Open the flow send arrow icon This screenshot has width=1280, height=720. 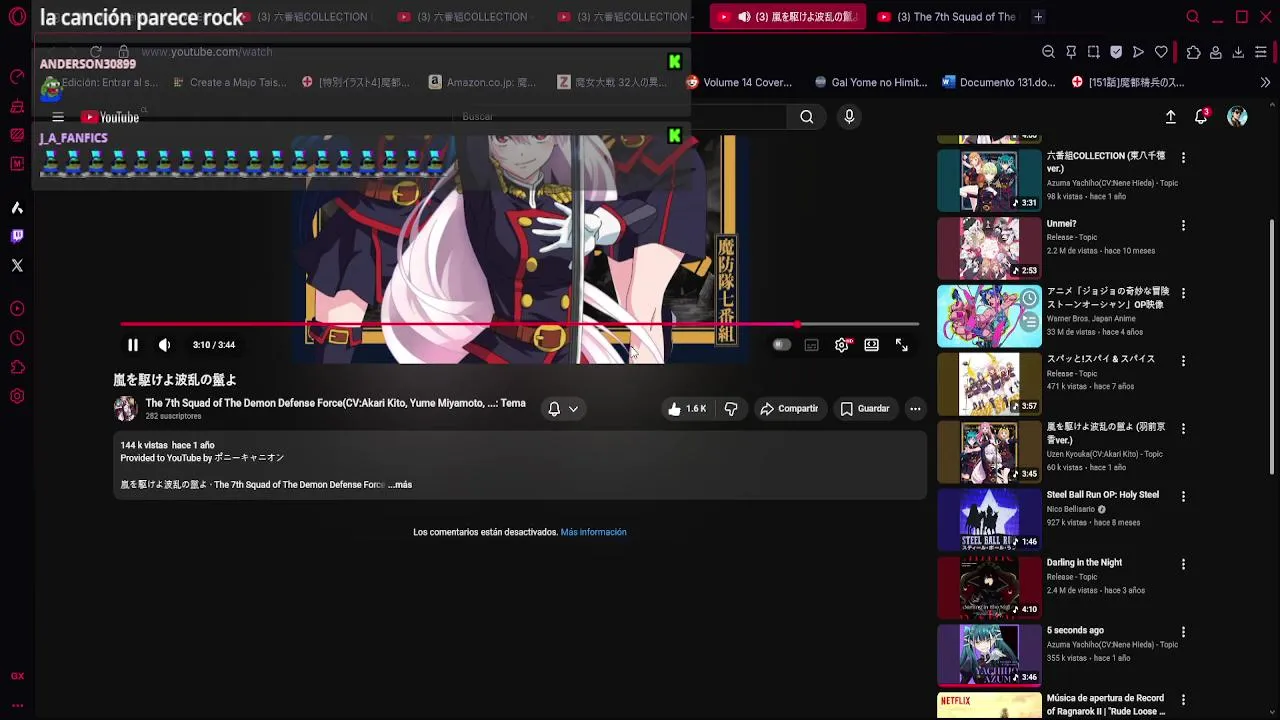[x=1138, y=52]
